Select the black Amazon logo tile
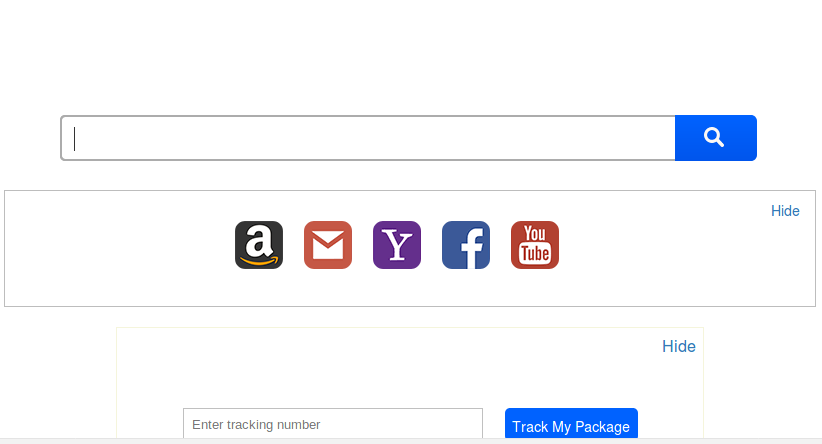Screen dimensions: 822x444 [259, 245]
